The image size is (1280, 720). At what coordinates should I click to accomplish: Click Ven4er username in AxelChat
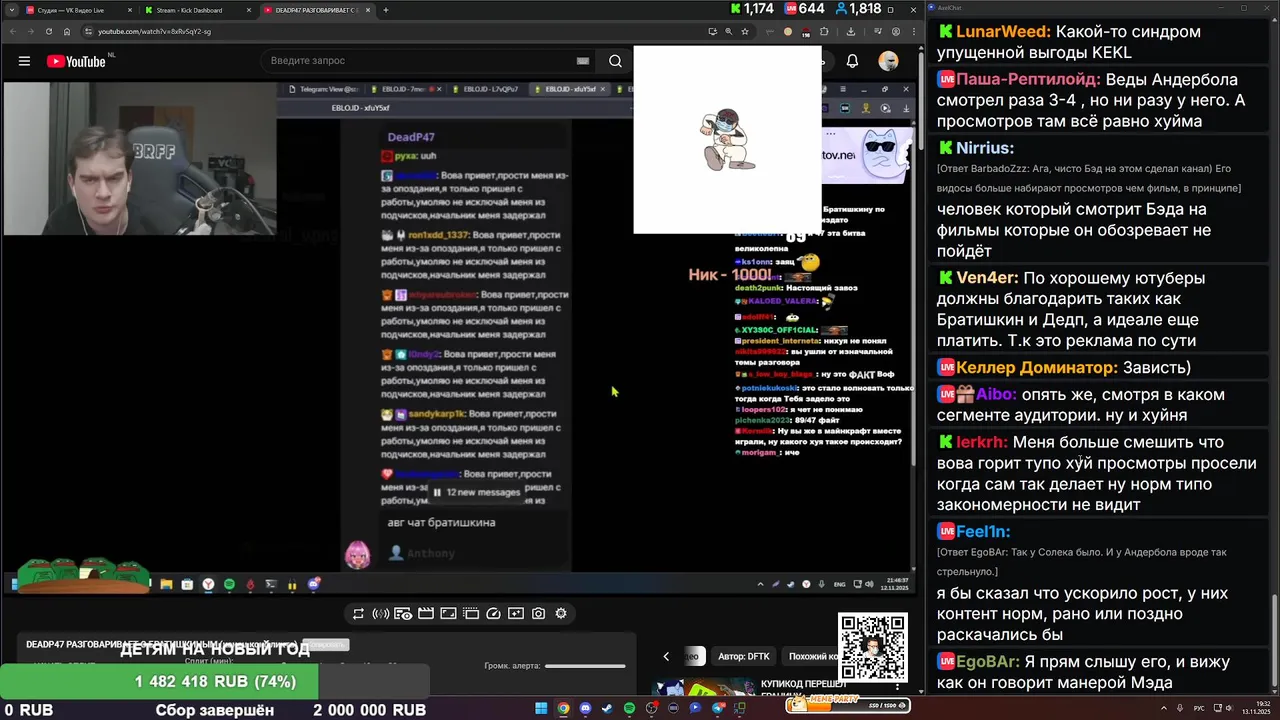[987, 278]
